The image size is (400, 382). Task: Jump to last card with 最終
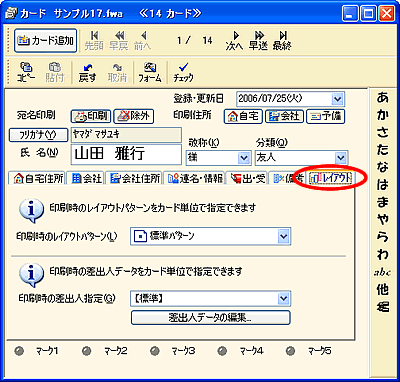point(282,41)
